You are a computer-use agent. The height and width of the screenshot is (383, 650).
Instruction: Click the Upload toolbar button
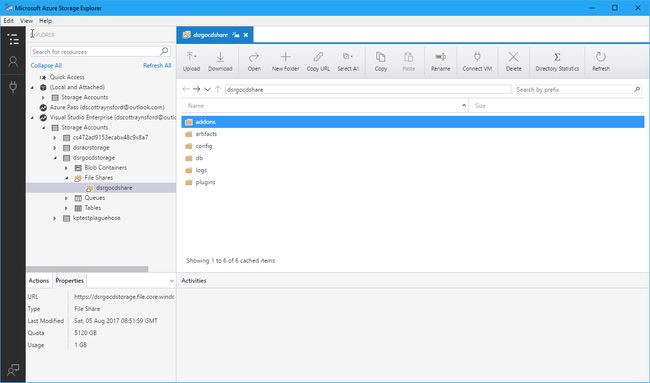pos(191,61)
